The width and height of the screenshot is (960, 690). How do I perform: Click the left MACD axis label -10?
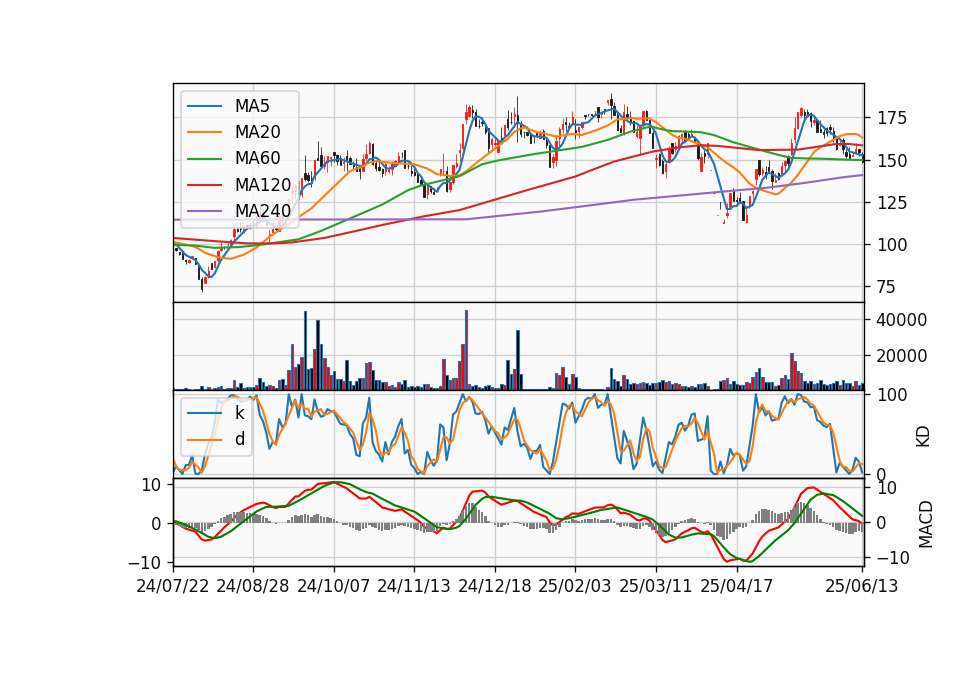click(x=144, y=563)
